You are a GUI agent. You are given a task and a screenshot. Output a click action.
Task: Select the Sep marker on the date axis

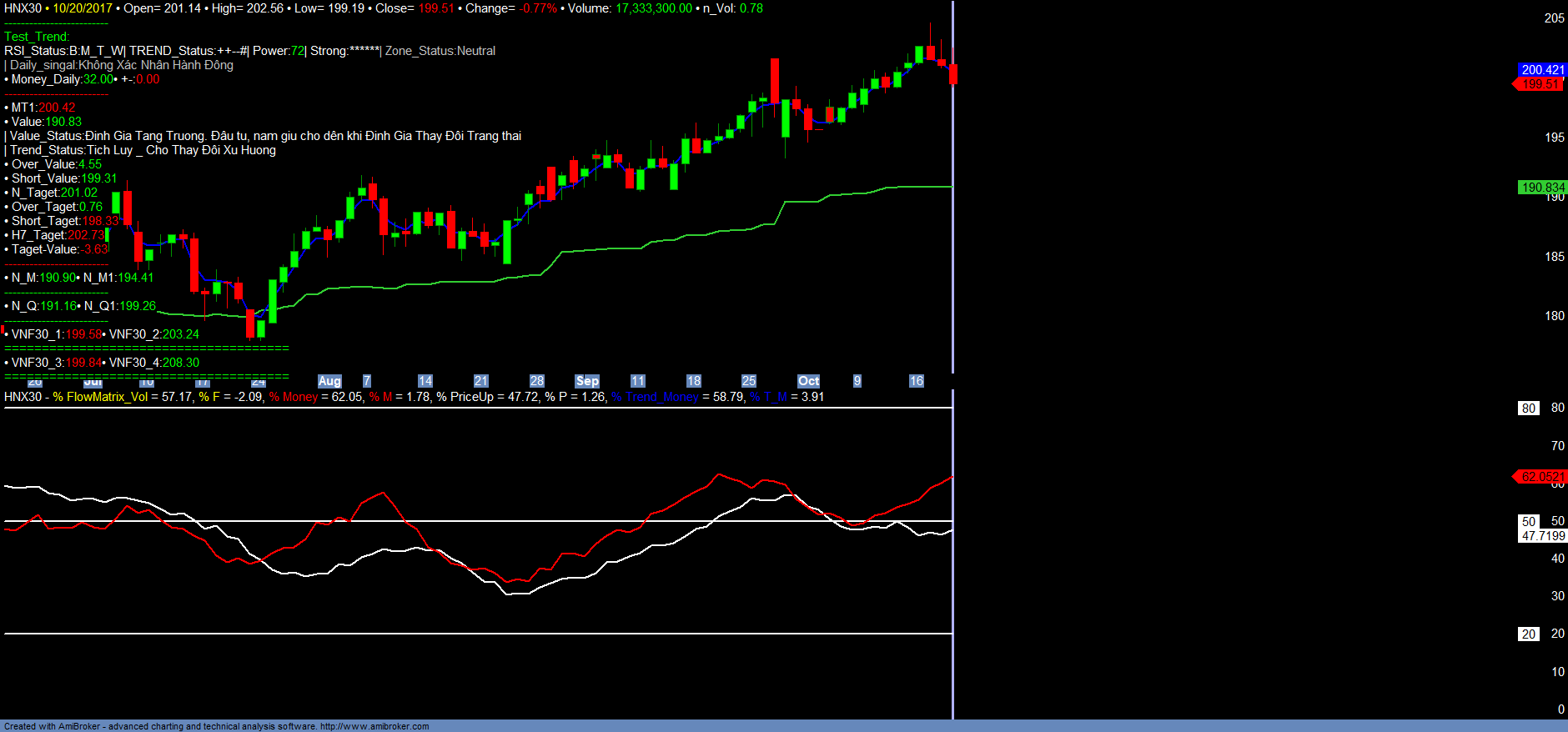[x=587, y=381]
